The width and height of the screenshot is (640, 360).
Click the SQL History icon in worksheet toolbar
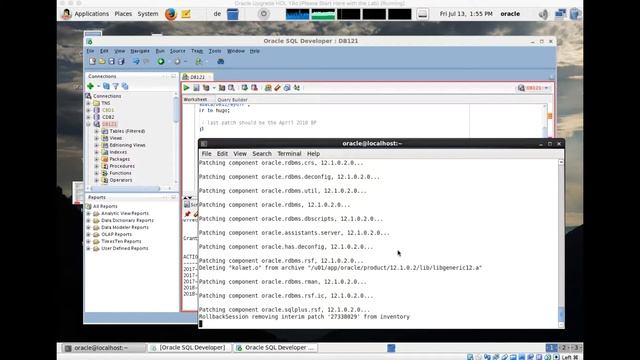(x=287, y=88)
